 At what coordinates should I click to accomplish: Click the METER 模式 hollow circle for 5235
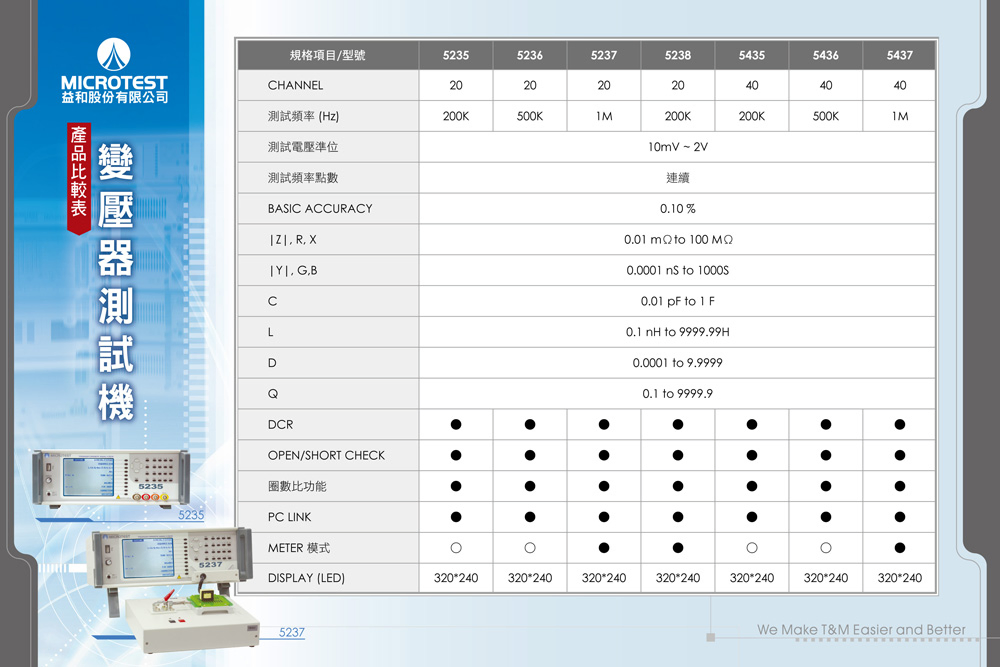point(456,548)
